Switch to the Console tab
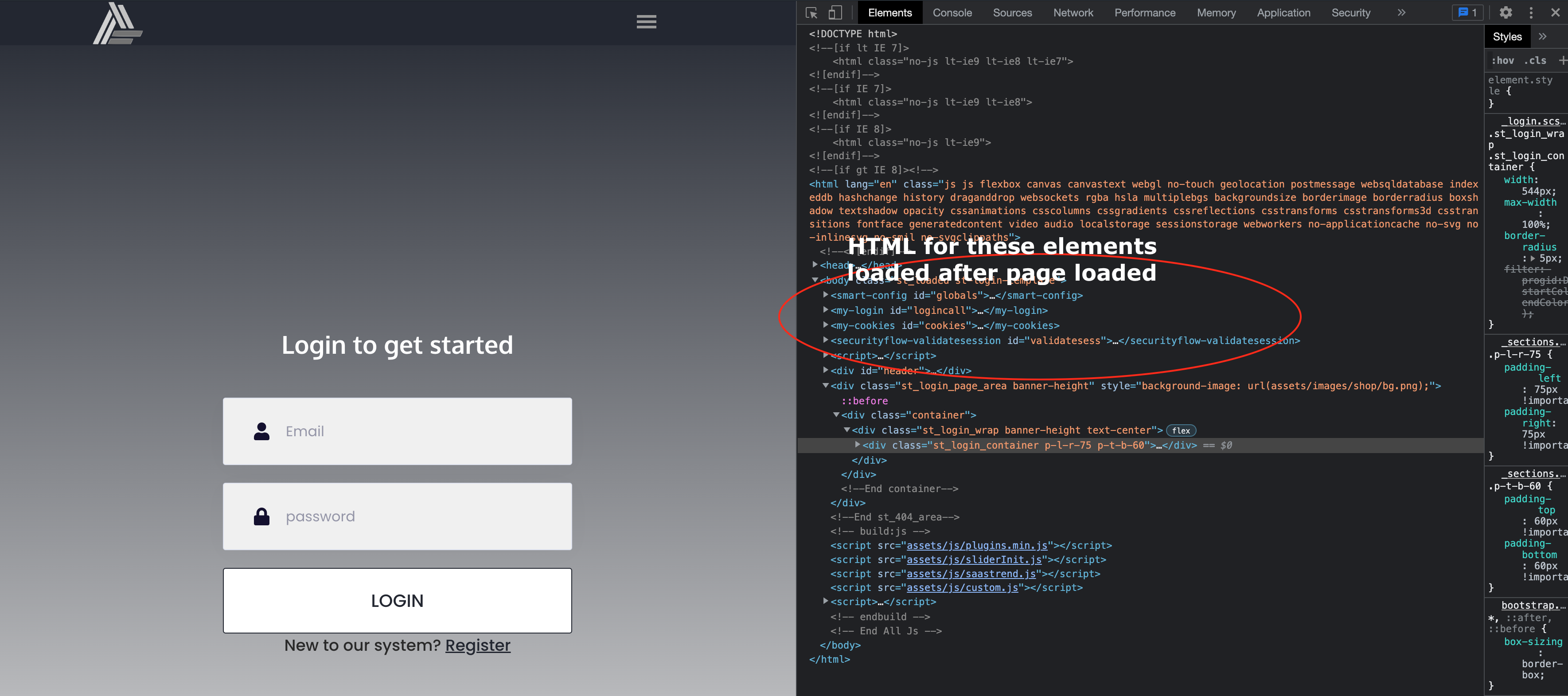 pyautogui.click(x=952, y=12)
